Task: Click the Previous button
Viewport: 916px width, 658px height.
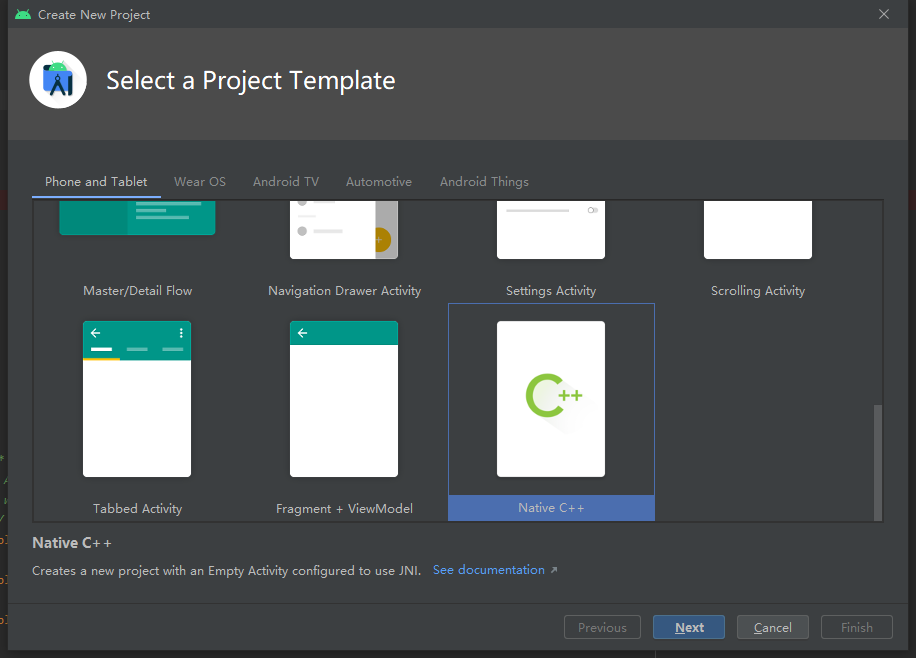Action: coord(602,627)
